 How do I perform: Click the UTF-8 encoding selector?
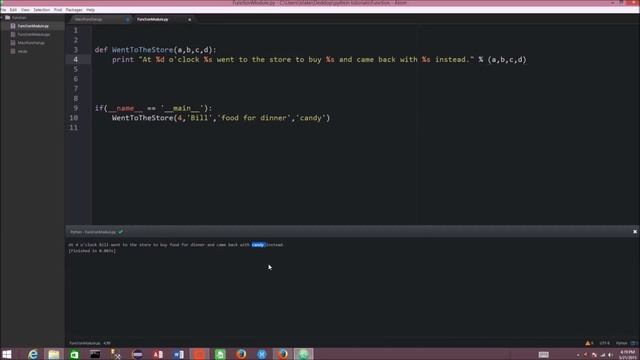click(x=604, y=343)
